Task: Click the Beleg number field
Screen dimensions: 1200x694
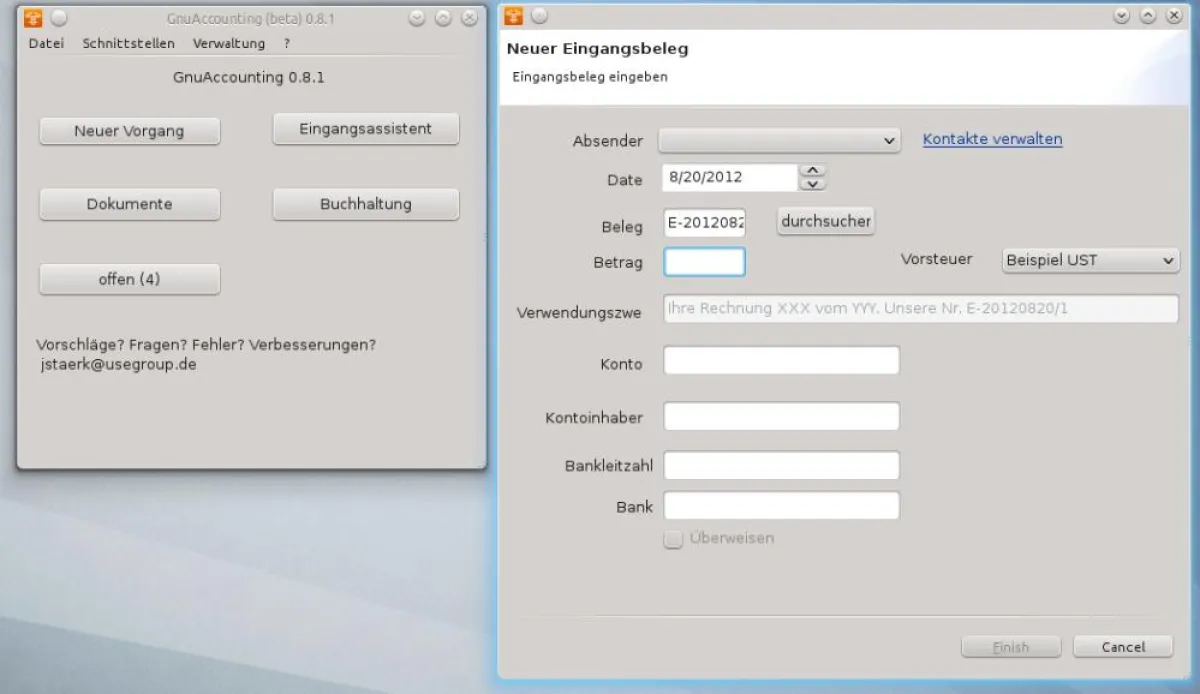Action: pyautogui.click(x=705, y=222)
